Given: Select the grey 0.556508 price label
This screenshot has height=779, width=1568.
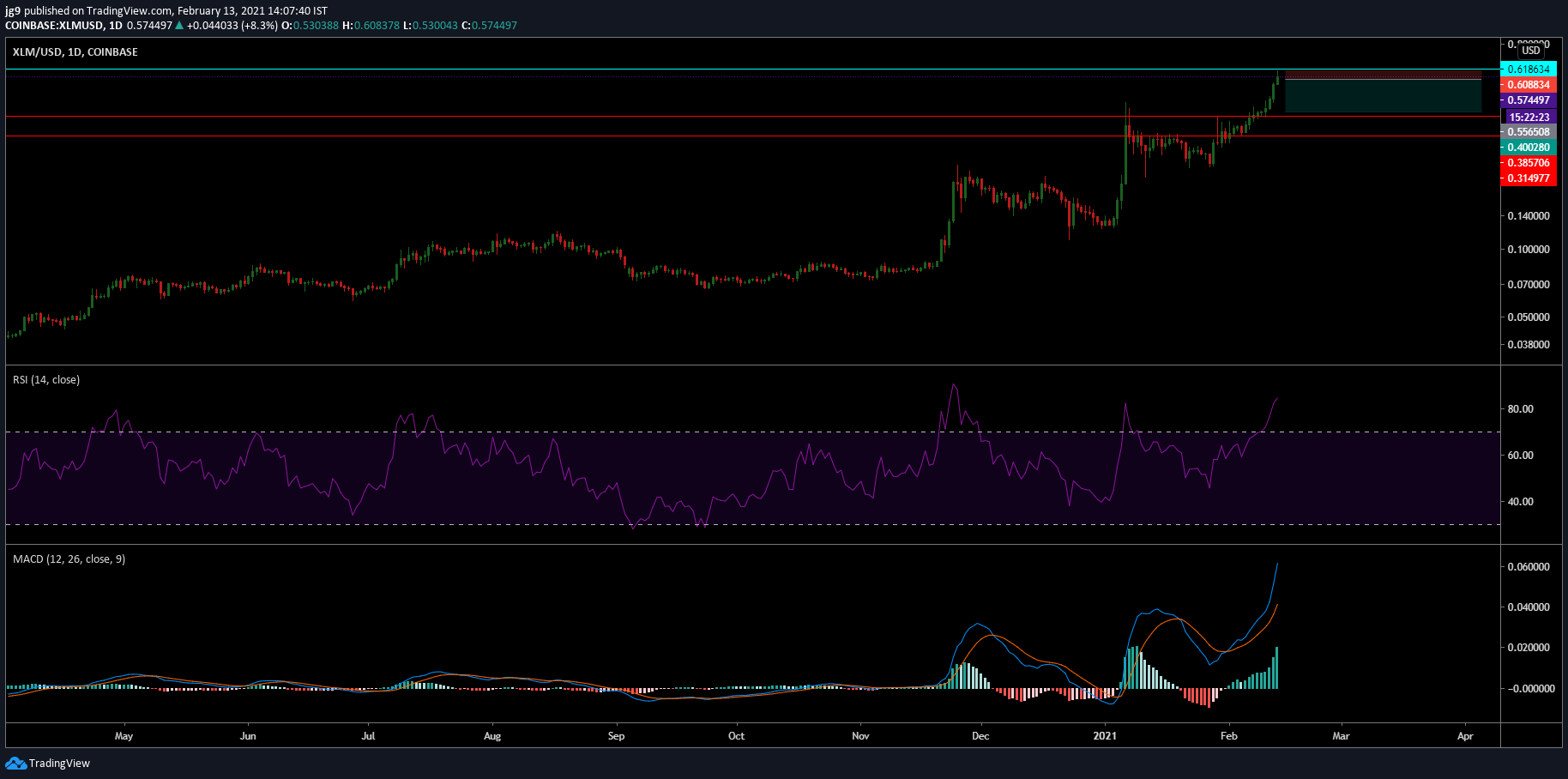Looking at the screenshot, I should (x=1529, y=132).
